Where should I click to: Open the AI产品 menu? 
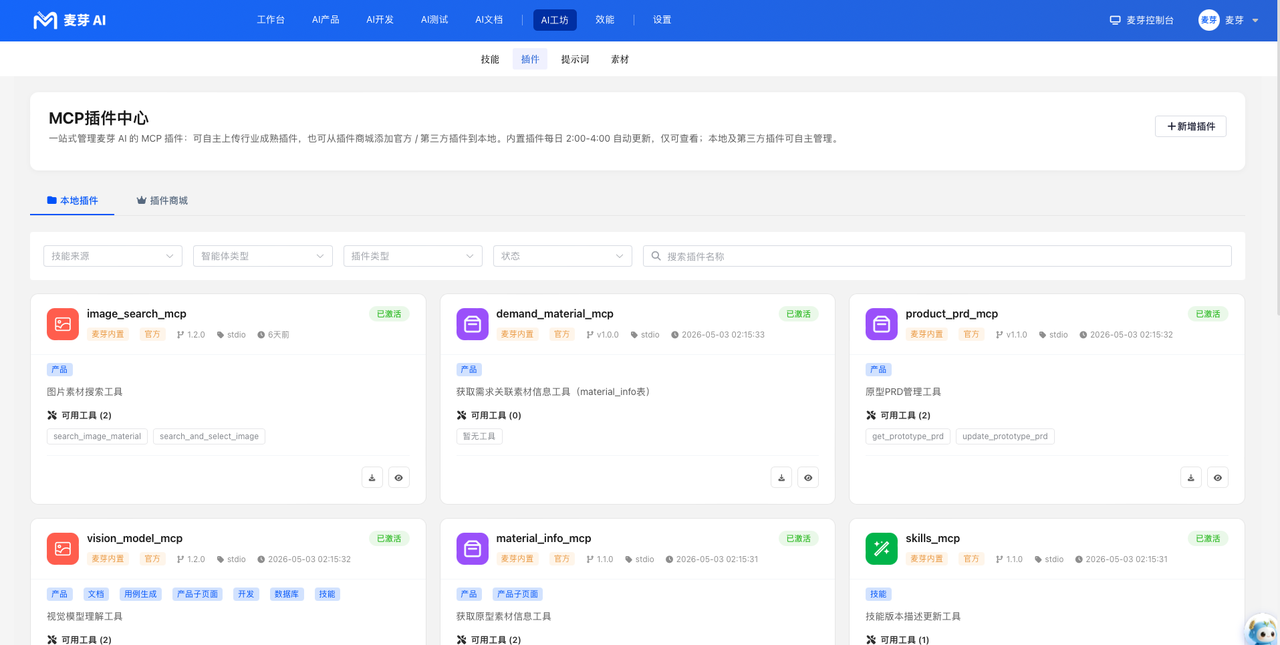[x=326, y=20]
